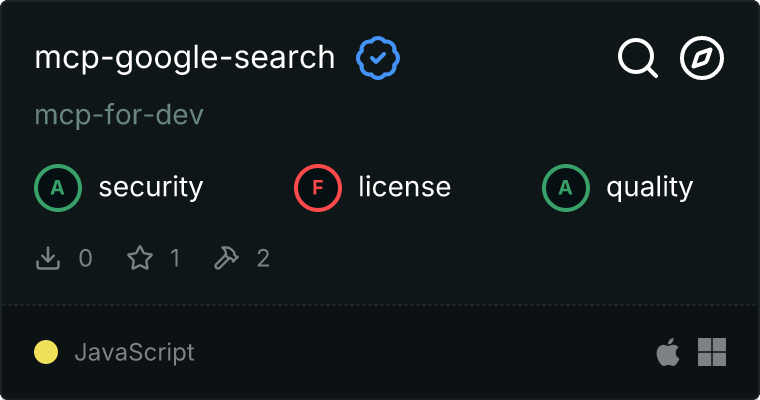The width and height of the screenshot is (760, 400).
Task: Click the star count number 1
Action: click(x=175, y=259)
